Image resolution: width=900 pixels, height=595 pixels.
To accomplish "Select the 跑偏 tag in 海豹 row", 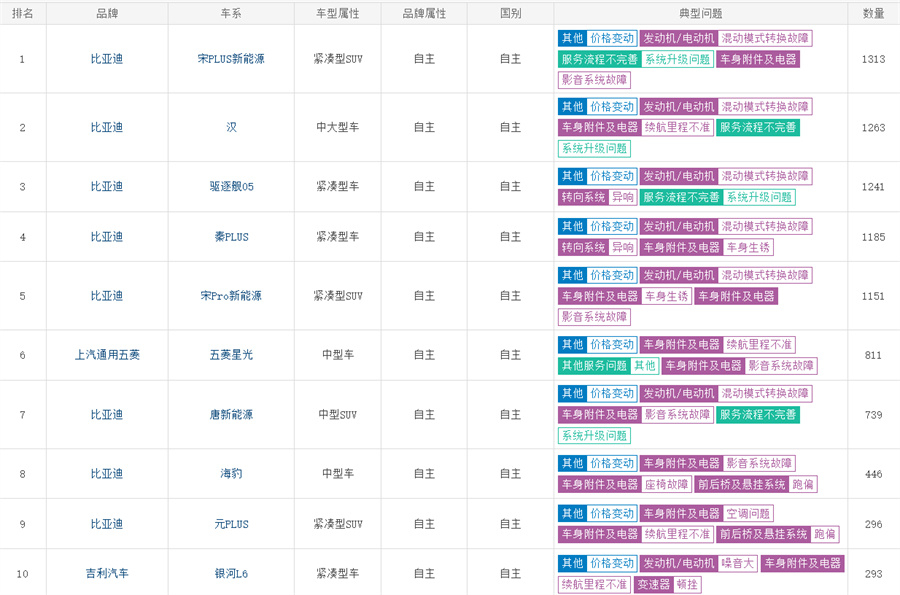I will tap(803, 484).
